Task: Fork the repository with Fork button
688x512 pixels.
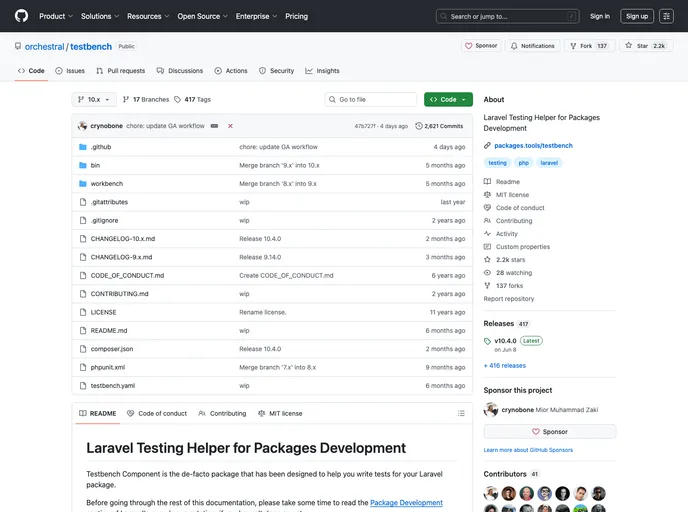Action: pos(589,46)
